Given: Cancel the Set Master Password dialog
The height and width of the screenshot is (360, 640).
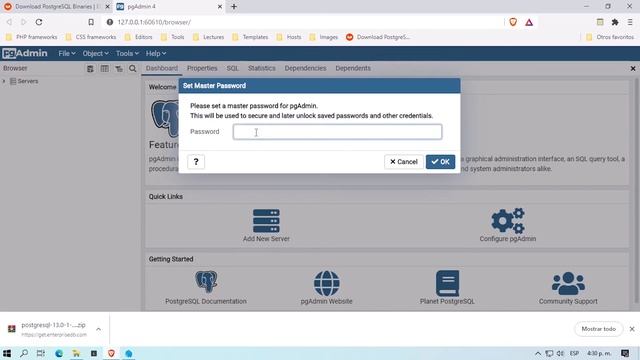Looking at the screenshot, I should click(403, 162).
